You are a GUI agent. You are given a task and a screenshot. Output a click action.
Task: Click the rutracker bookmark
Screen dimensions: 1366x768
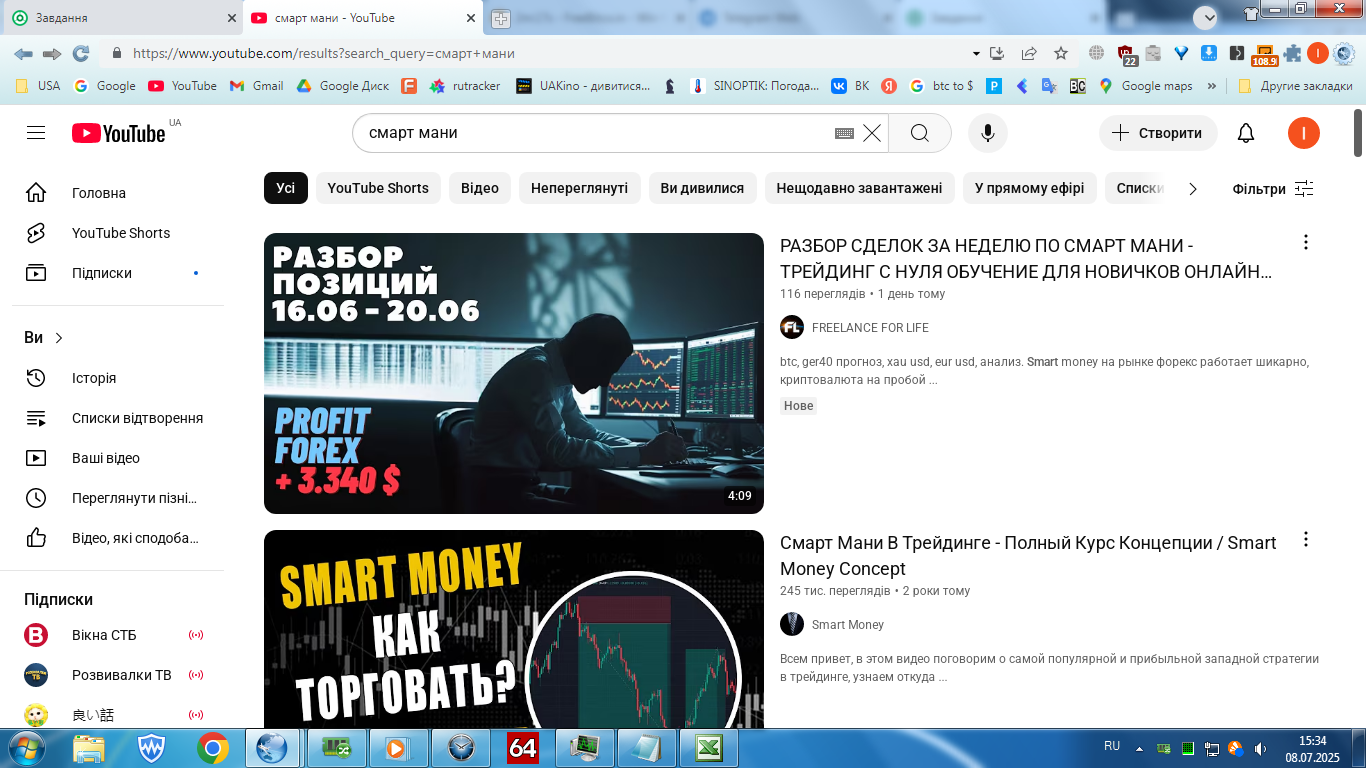(x=465, y=86)
